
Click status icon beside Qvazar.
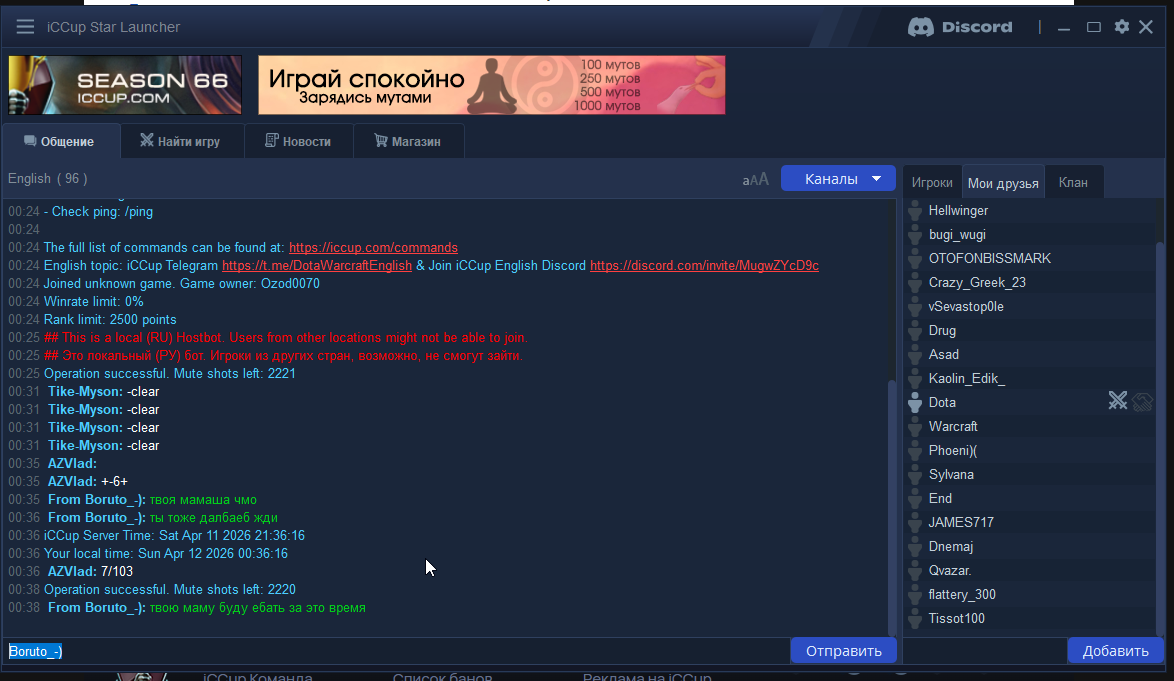tap(915, 570)
